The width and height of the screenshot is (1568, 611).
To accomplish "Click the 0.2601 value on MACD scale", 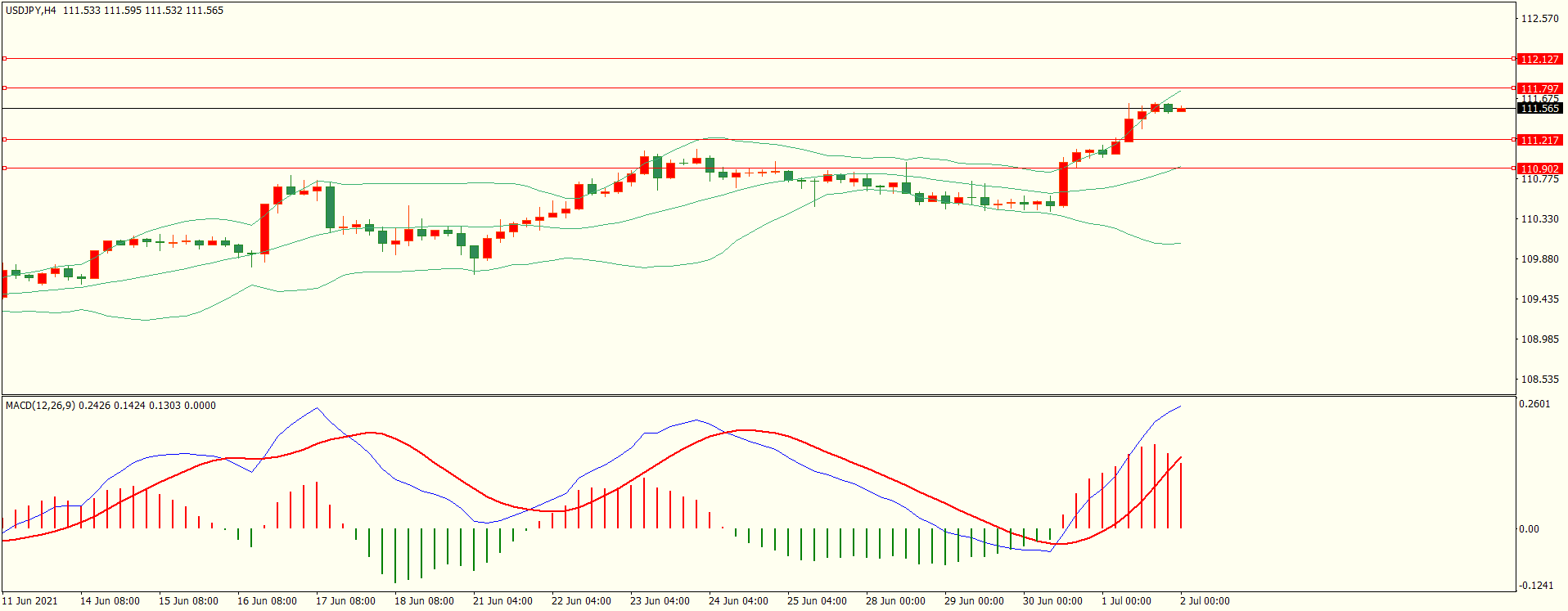I will (1534, 404).
